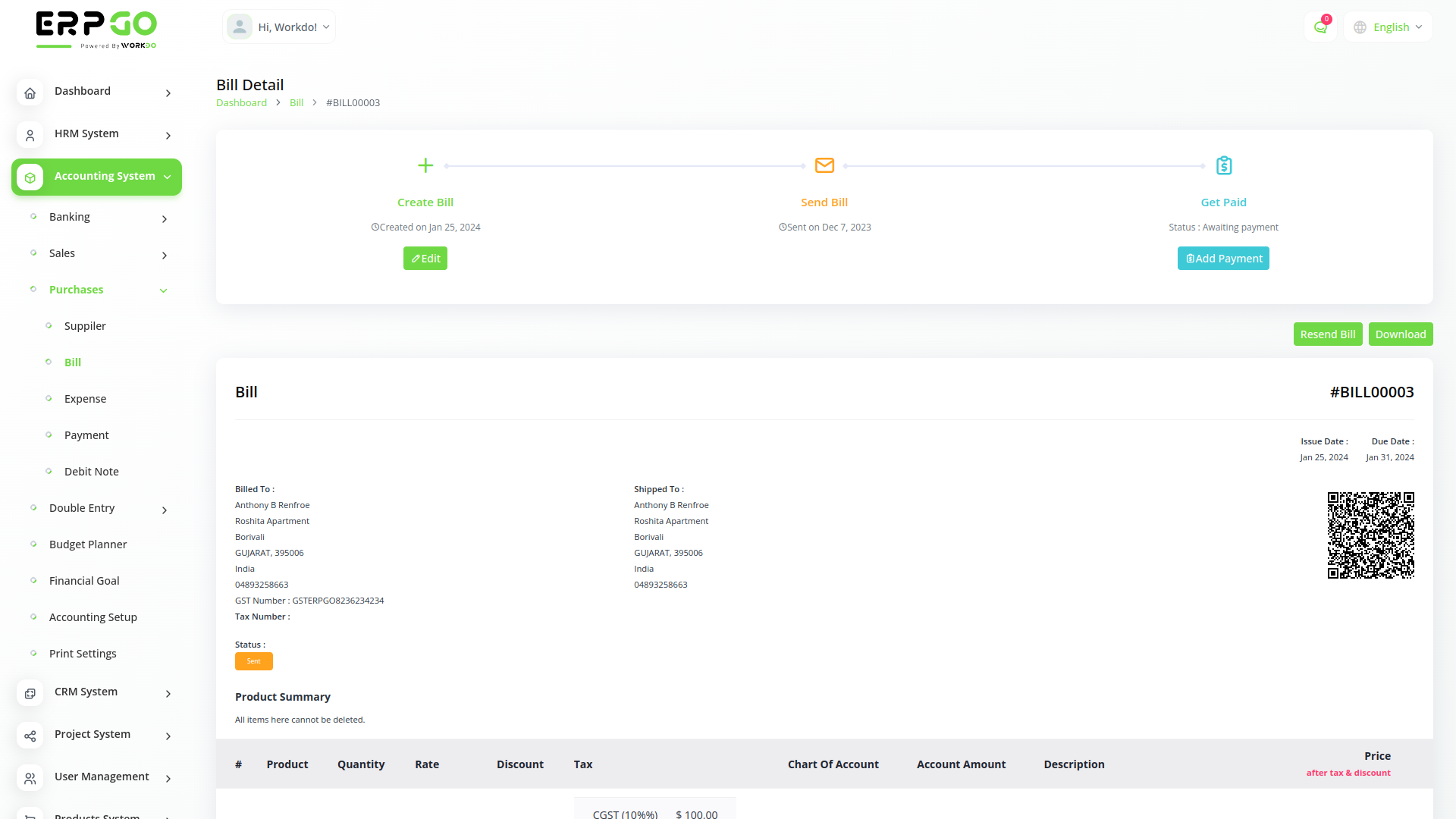
Task: Open the notification bell
Action: 1320,26
